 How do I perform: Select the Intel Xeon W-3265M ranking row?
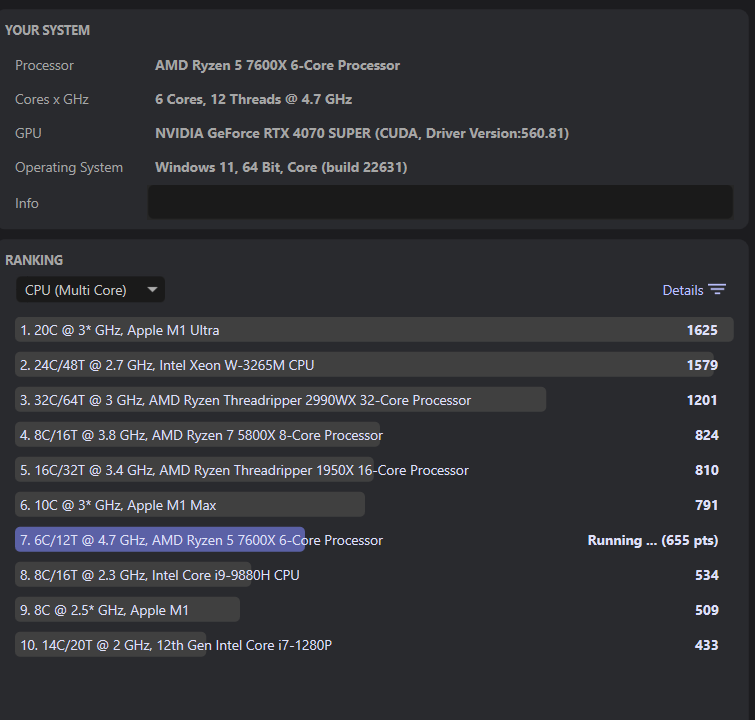374,365
